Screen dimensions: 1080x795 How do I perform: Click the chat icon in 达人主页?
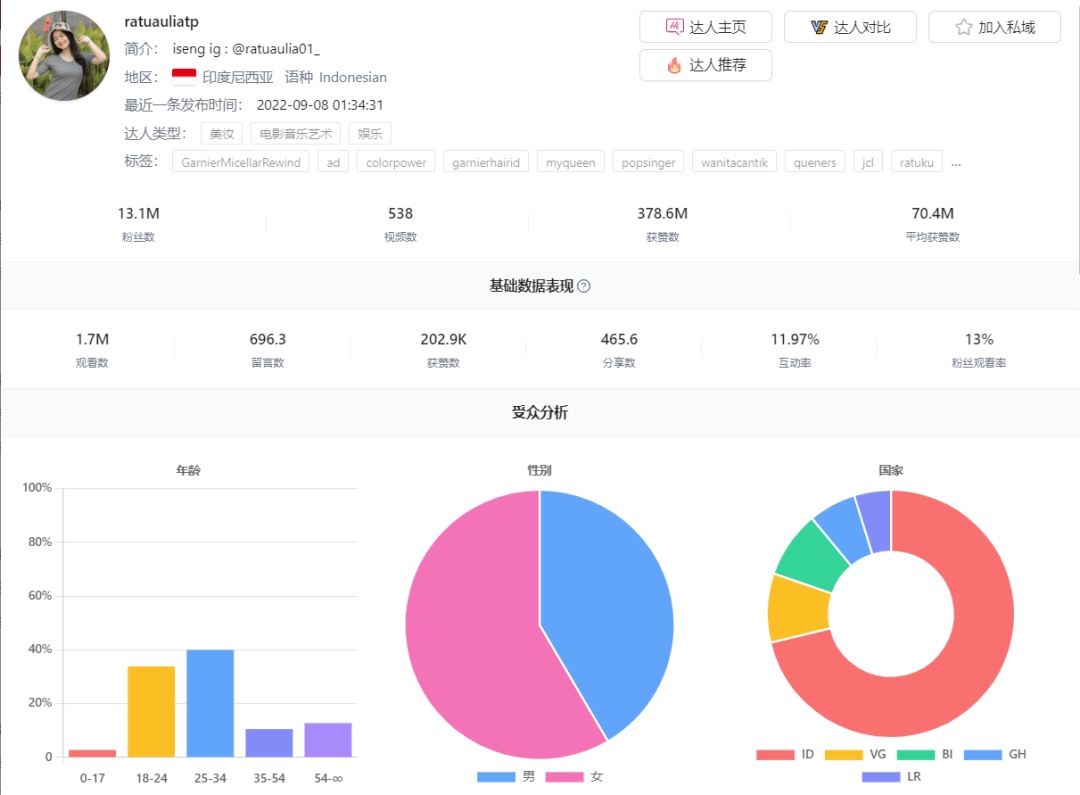click(x=674, y=27)
